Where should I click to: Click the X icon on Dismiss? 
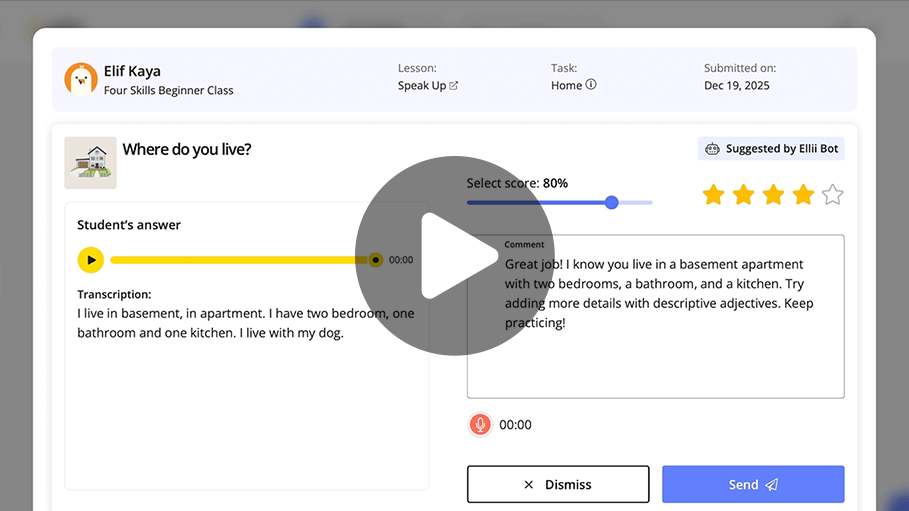tap(528, 484)
